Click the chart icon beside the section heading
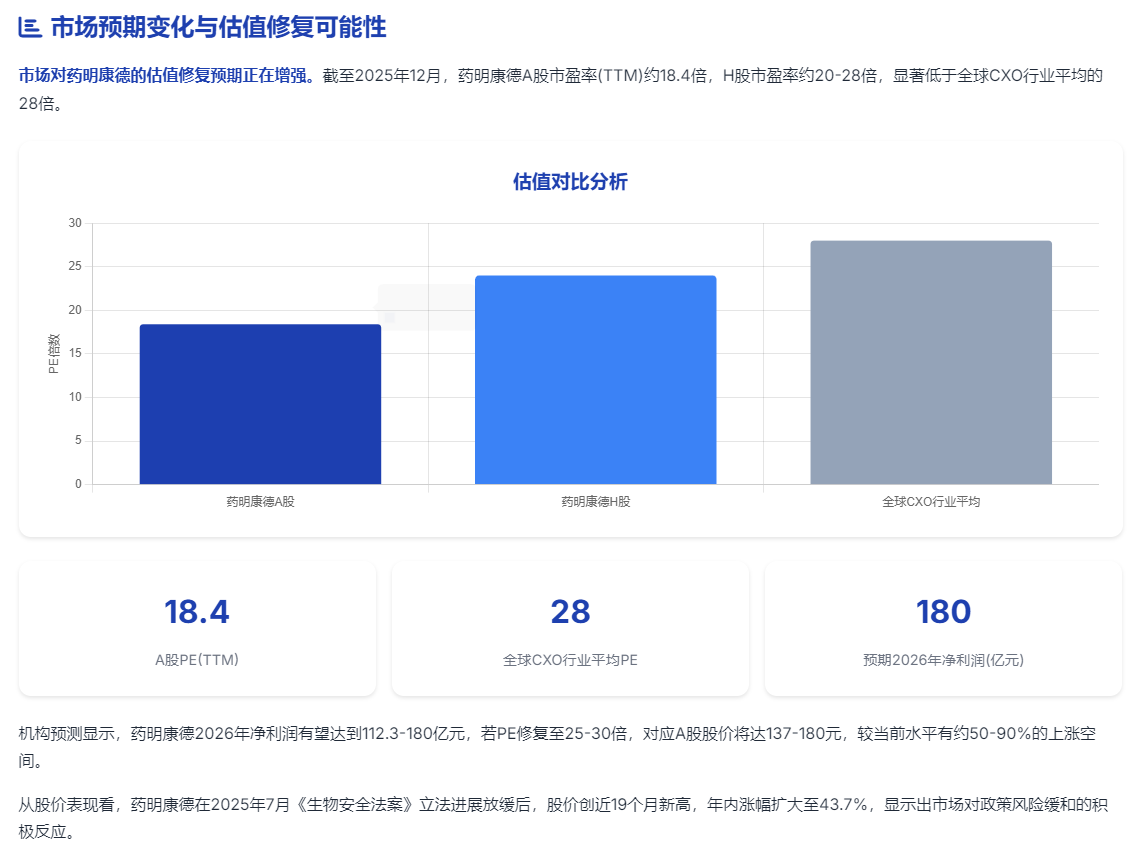The width and height of the screenshot is (1131, 857). [x=30, y=28]
